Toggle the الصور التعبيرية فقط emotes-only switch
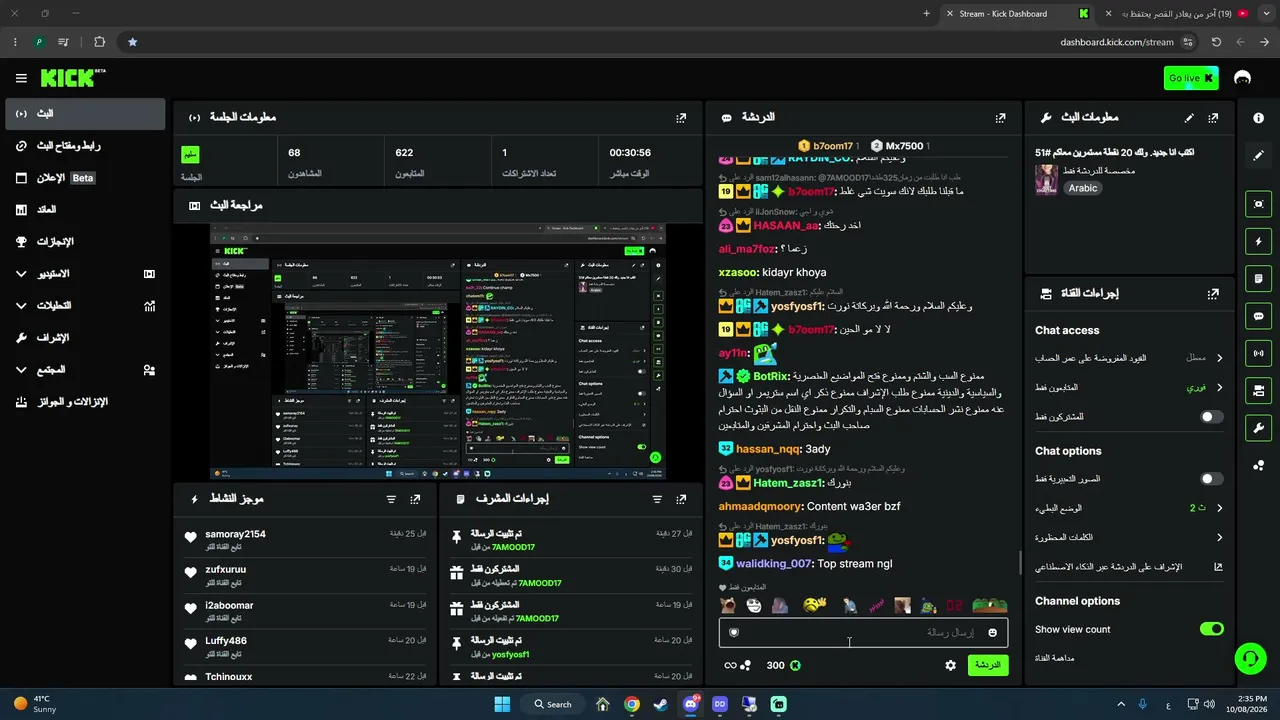Viewport: 1280px width, 720px height. [1212, 479]
